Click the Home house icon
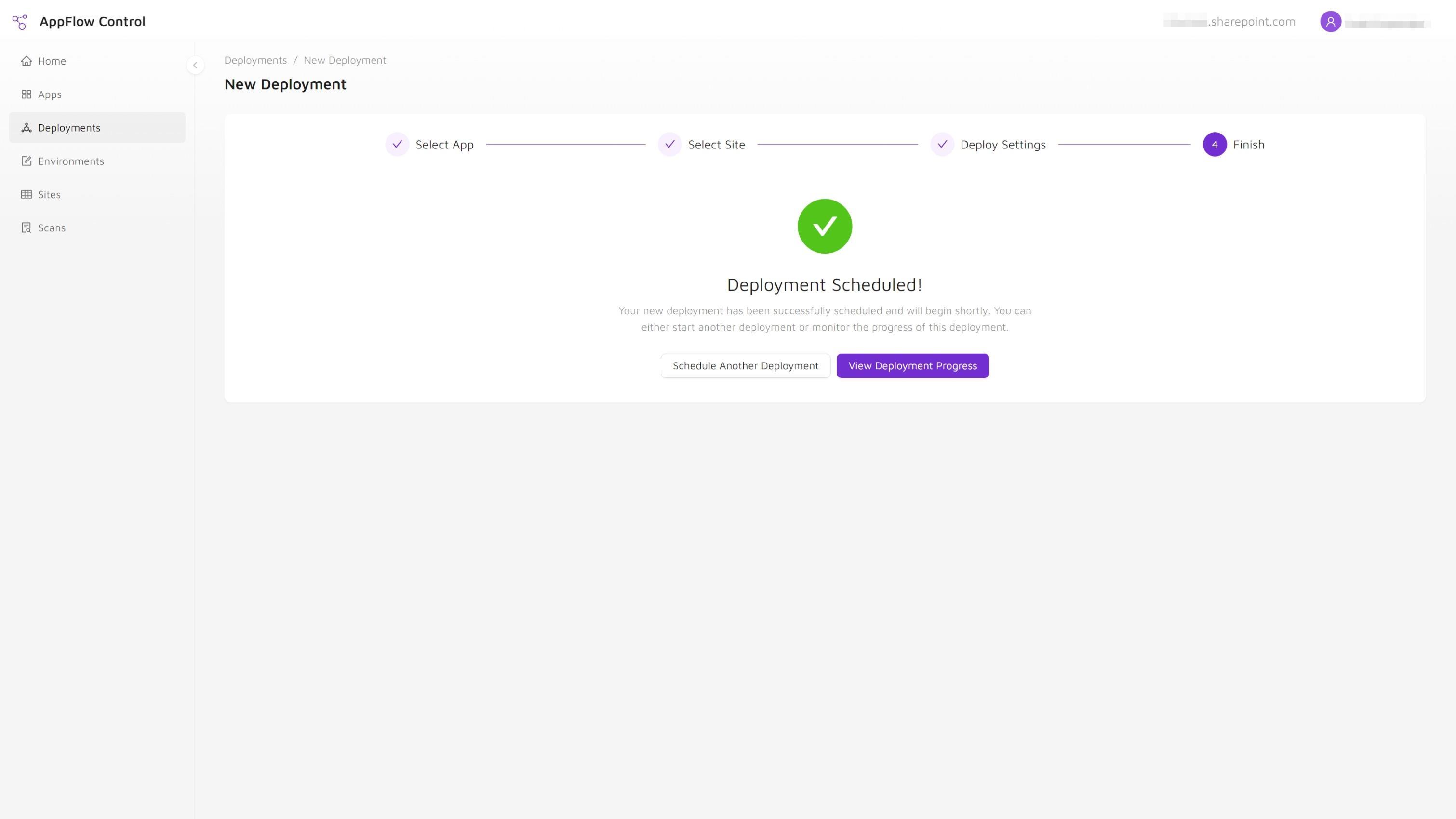This screenshot has width=1456, height=819. [26, 60]
